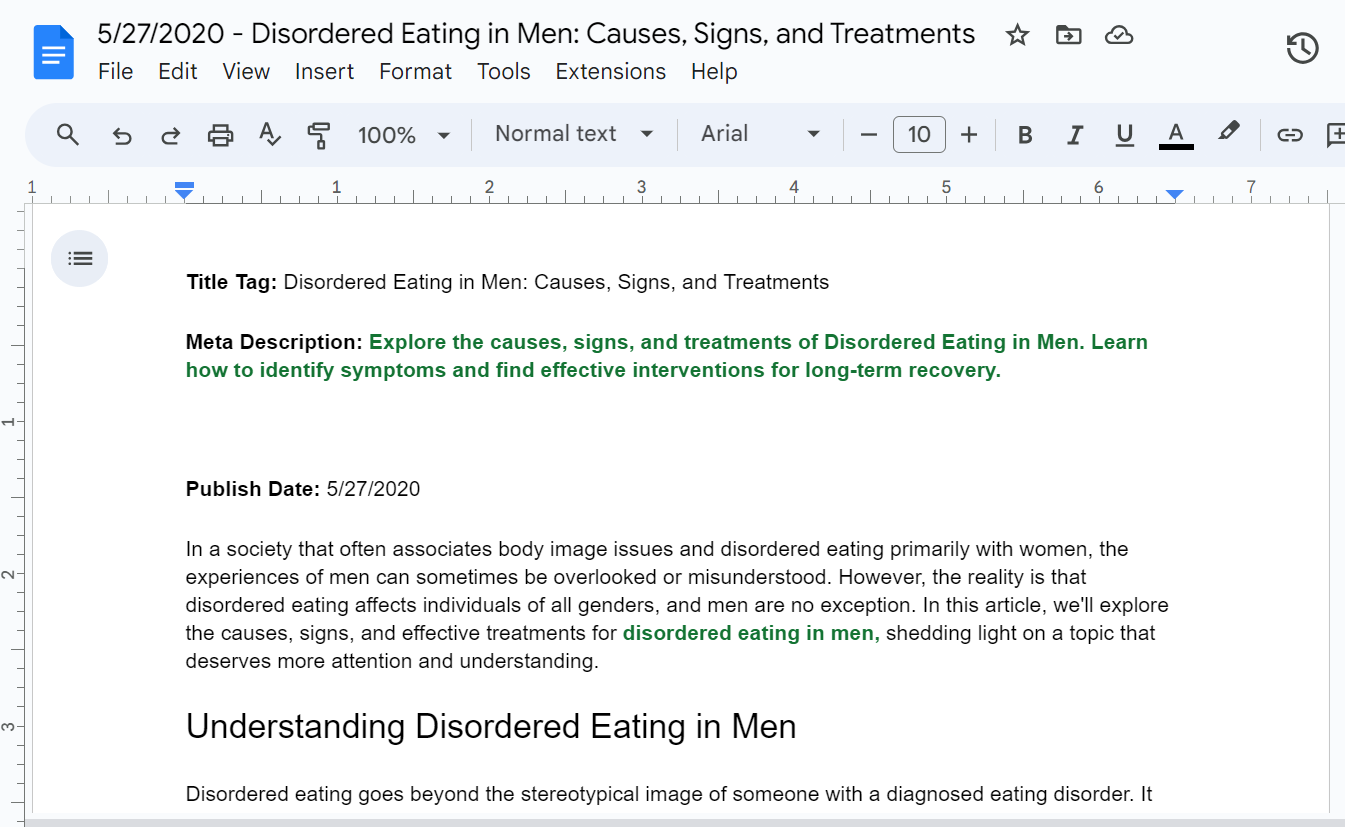Open the Extensions menu
Image resolution: width=1345 pixels, height=827 pixels.
[610, 72]
